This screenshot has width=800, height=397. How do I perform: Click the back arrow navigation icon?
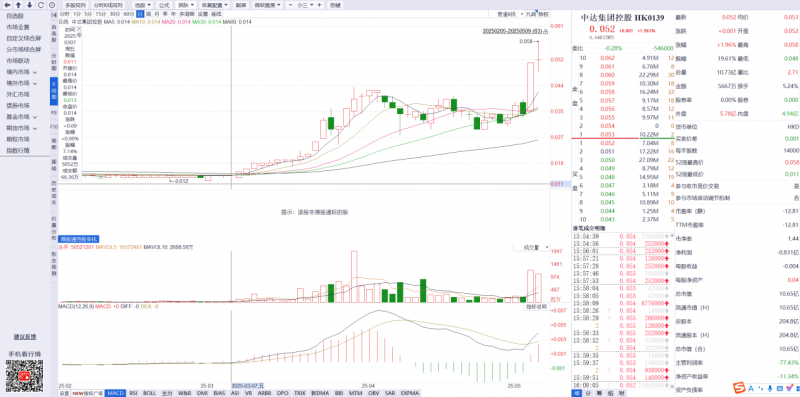[7, 5]
